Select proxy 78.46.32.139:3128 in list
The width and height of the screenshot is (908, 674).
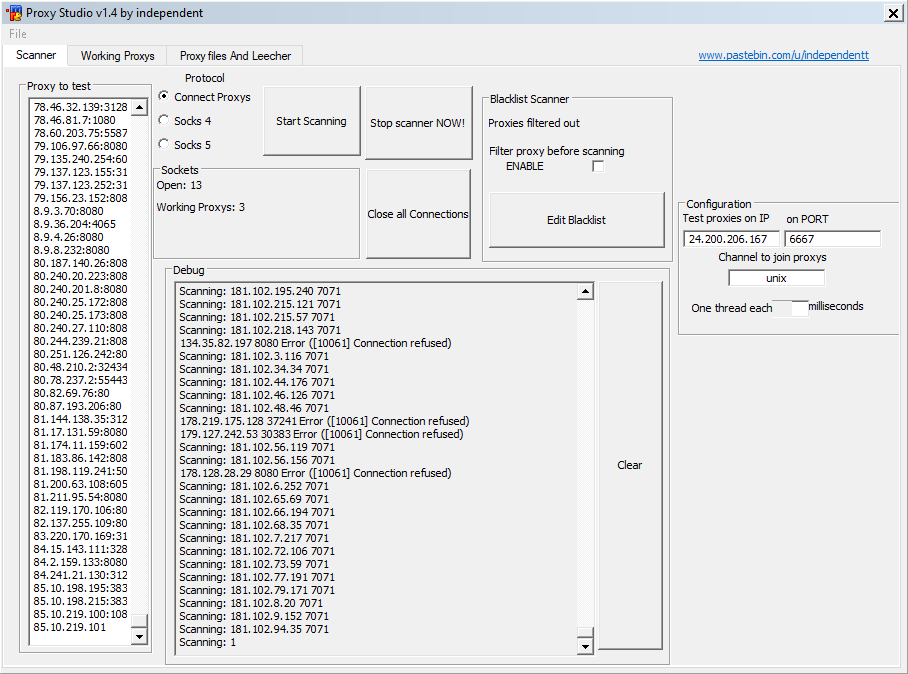[x=80, y=107]
